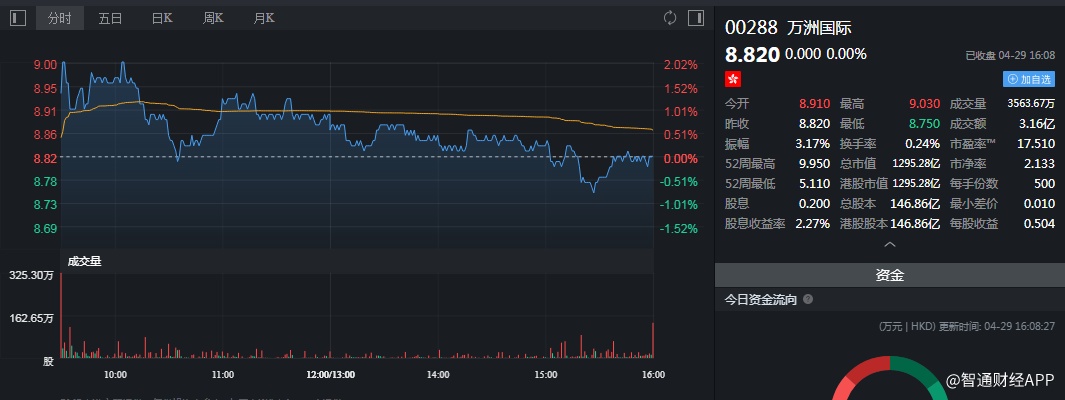Click the 成交量 volume chart label
The image size is (1065, 400).
coord(84,261)
